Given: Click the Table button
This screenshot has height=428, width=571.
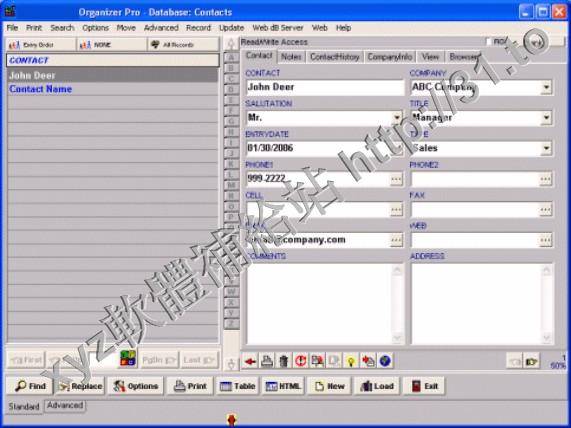Looking at the screenshot, I should (237, 386).
